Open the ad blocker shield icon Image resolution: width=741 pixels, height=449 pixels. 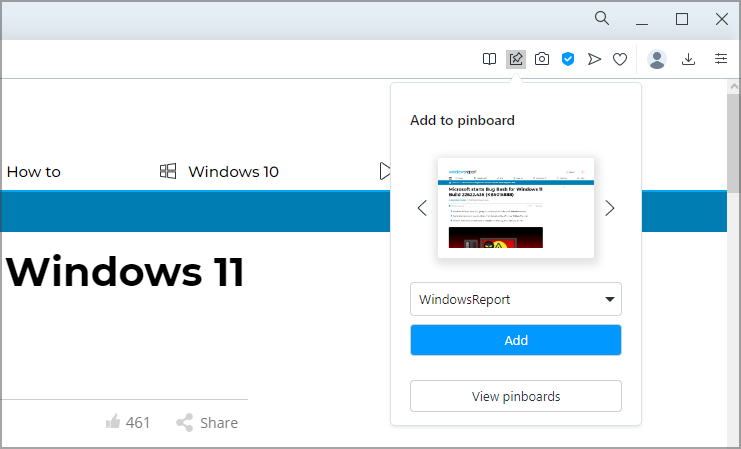pos(568,59)
